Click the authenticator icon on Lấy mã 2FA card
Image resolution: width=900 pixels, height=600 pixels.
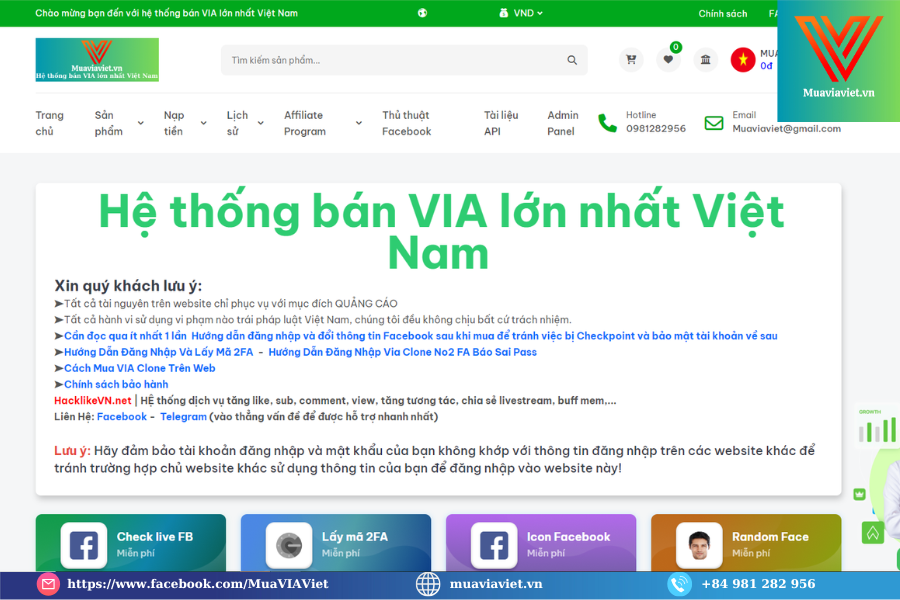pyautogui.click(x=289, y=545)
